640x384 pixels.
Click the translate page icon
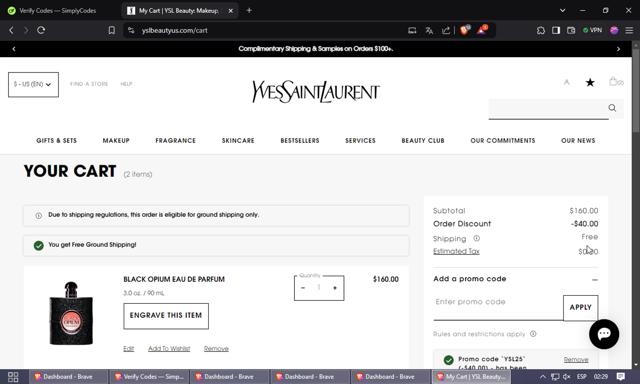429,30
